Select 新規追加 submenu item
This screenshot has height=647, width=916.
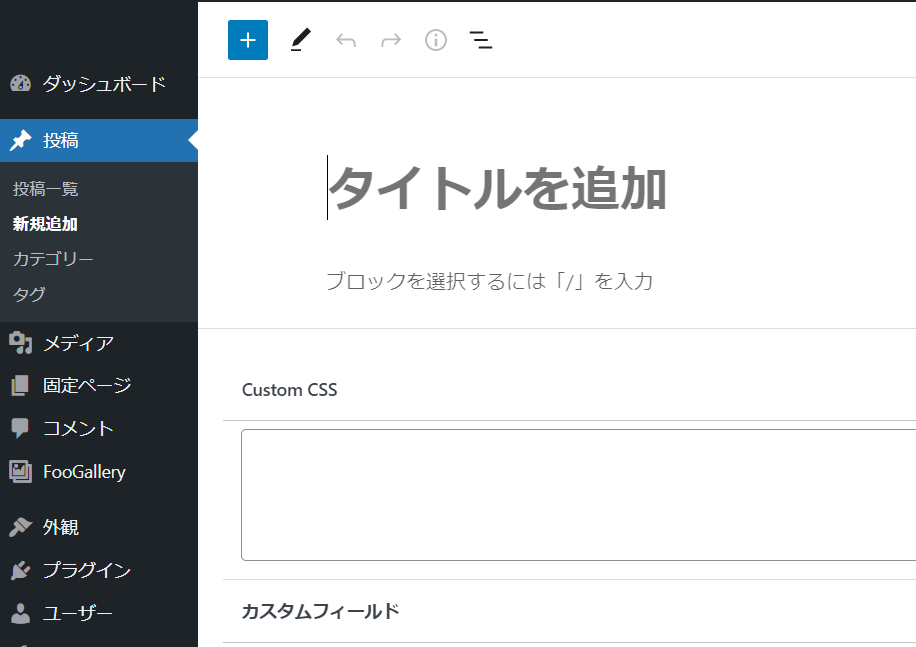click(46, 224)
